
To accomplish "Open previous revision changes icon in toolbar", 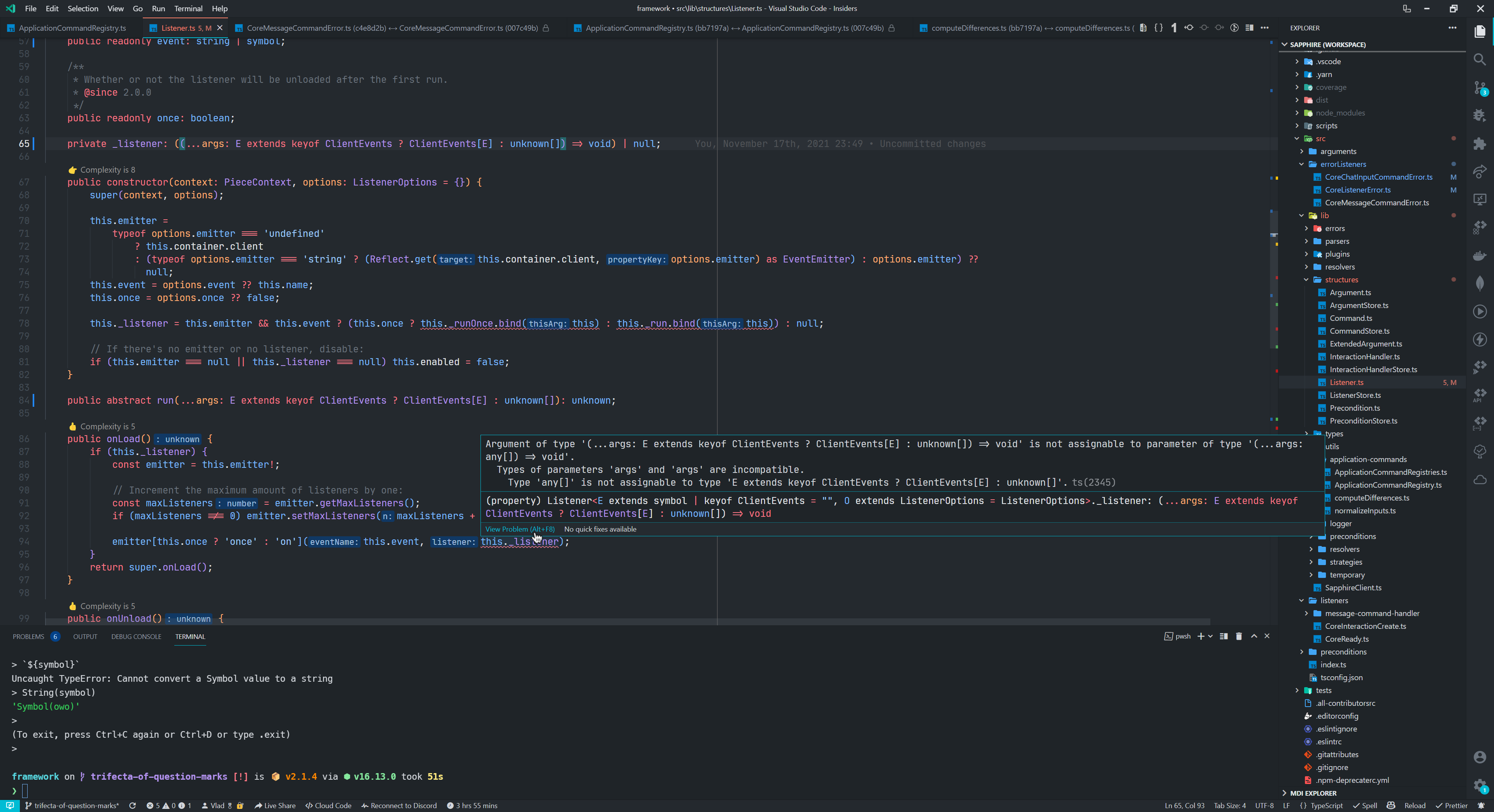I will point(1189,28).
